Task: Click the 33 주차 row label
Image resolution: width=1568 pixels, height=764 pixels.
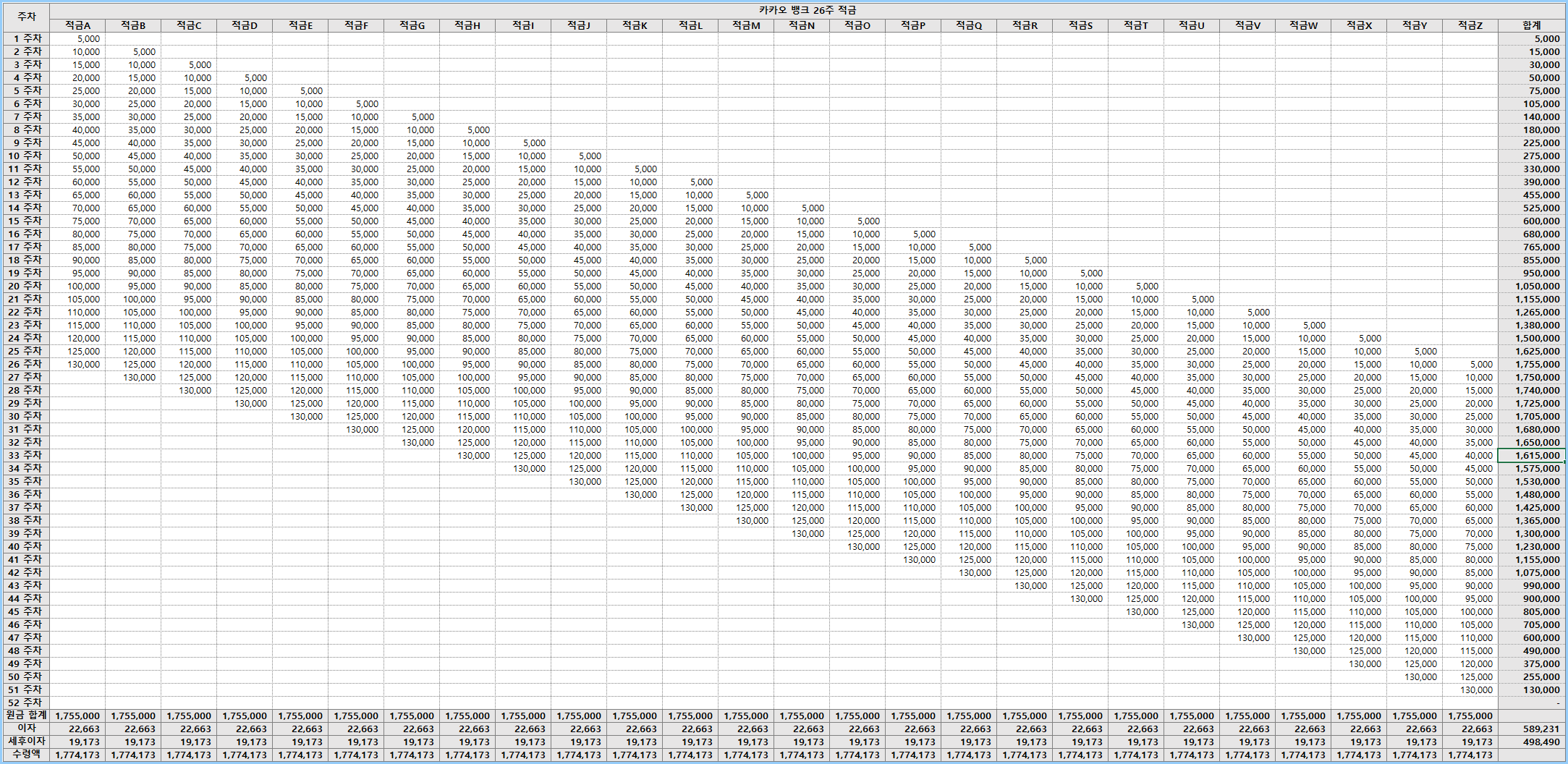Action: (26, 455)
